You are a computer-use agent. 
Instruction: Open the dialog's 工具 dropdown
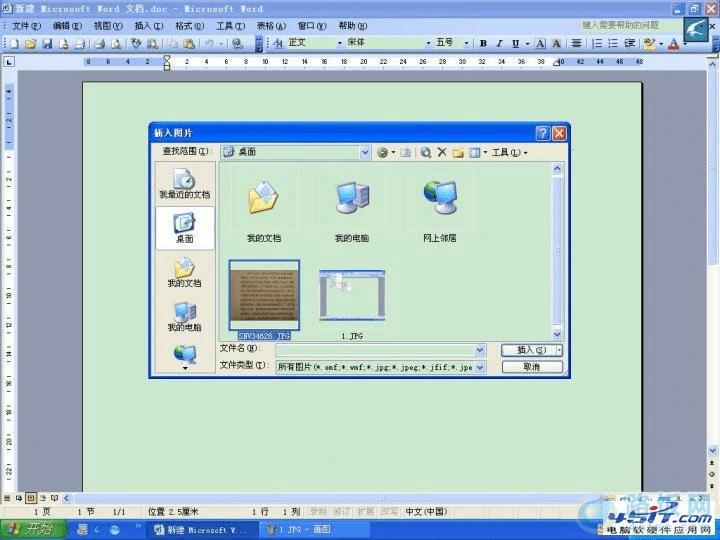pos(509,152)
